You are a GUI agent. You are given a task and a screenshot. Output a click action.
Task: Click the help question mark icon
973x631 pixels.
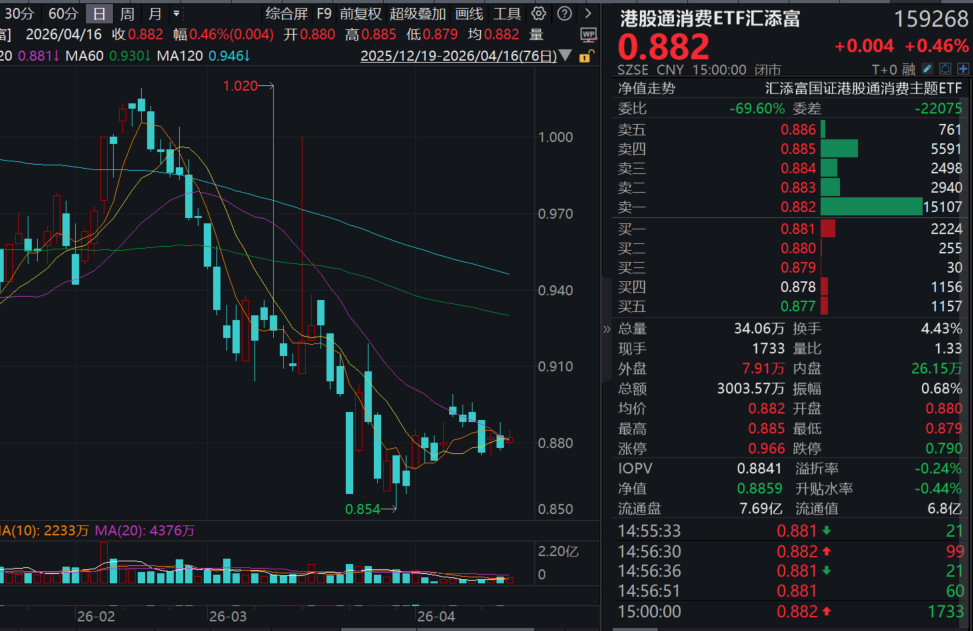[564, 14]
